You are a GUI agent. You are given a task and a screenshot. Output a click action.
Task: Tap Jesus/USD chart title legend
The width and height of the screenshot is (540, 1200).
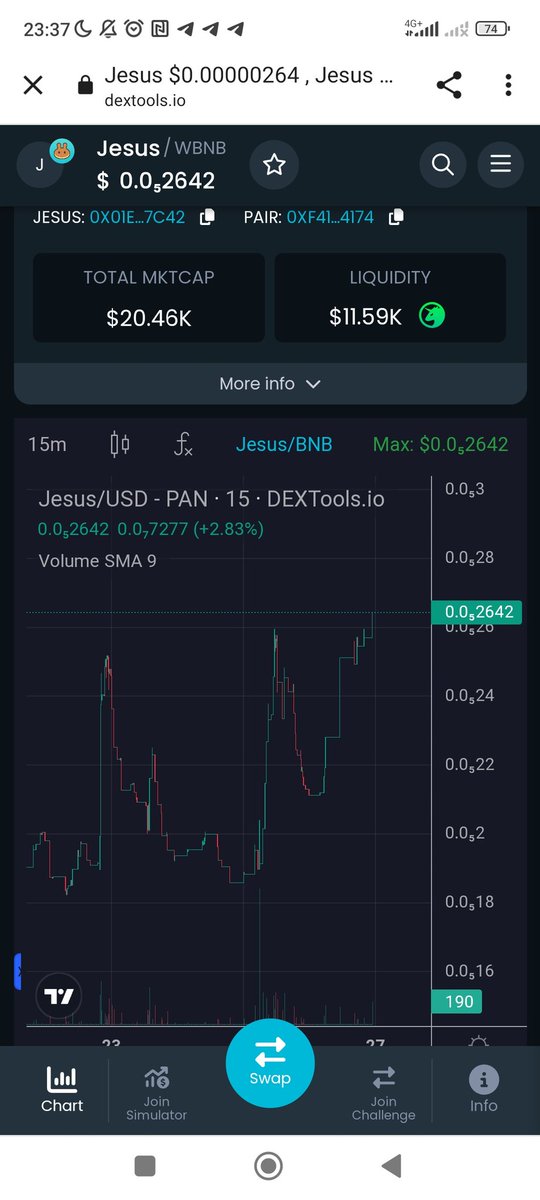211,499
